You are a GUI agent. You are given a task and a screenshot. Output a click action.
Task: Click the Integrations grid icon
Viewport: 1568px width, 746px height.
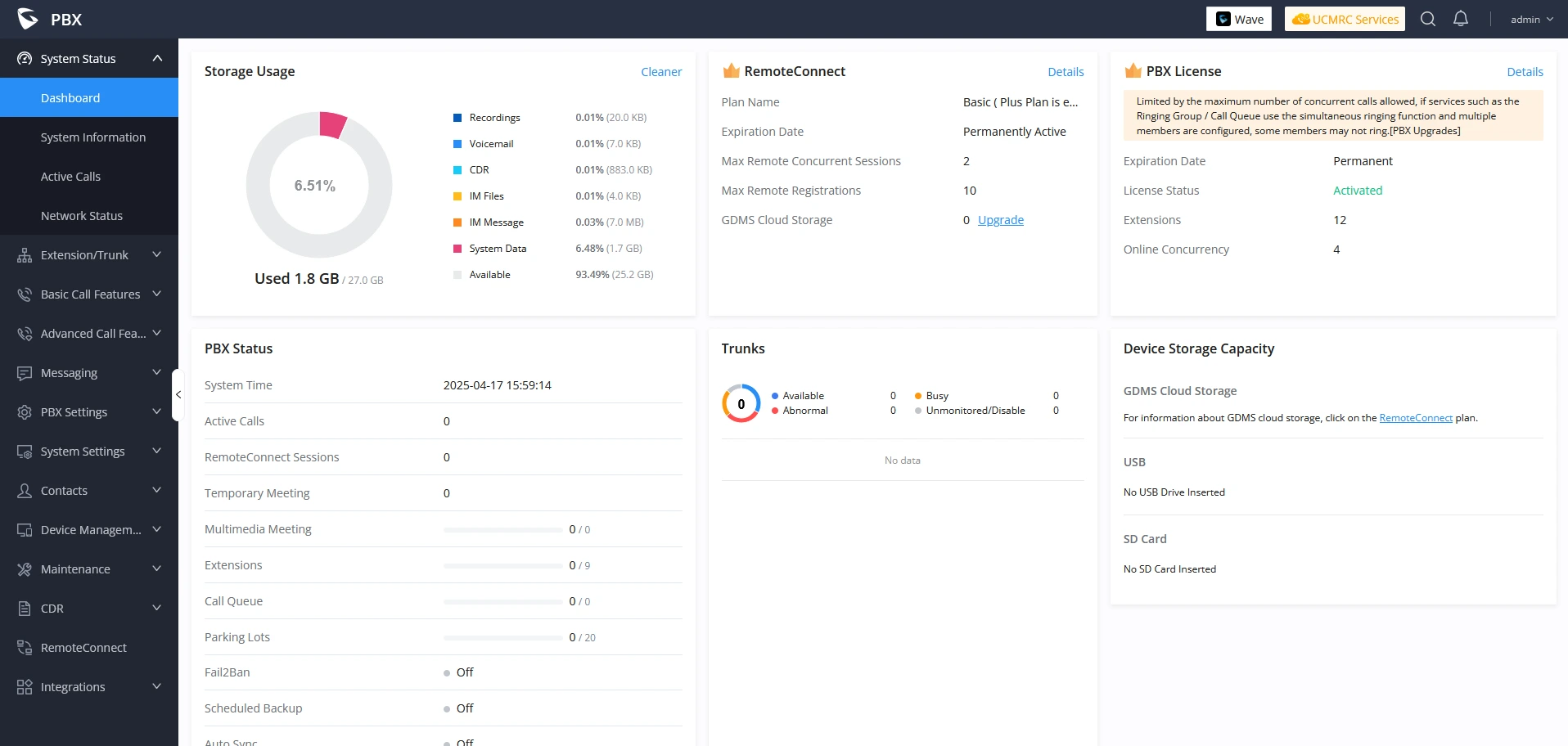[25, 687]
